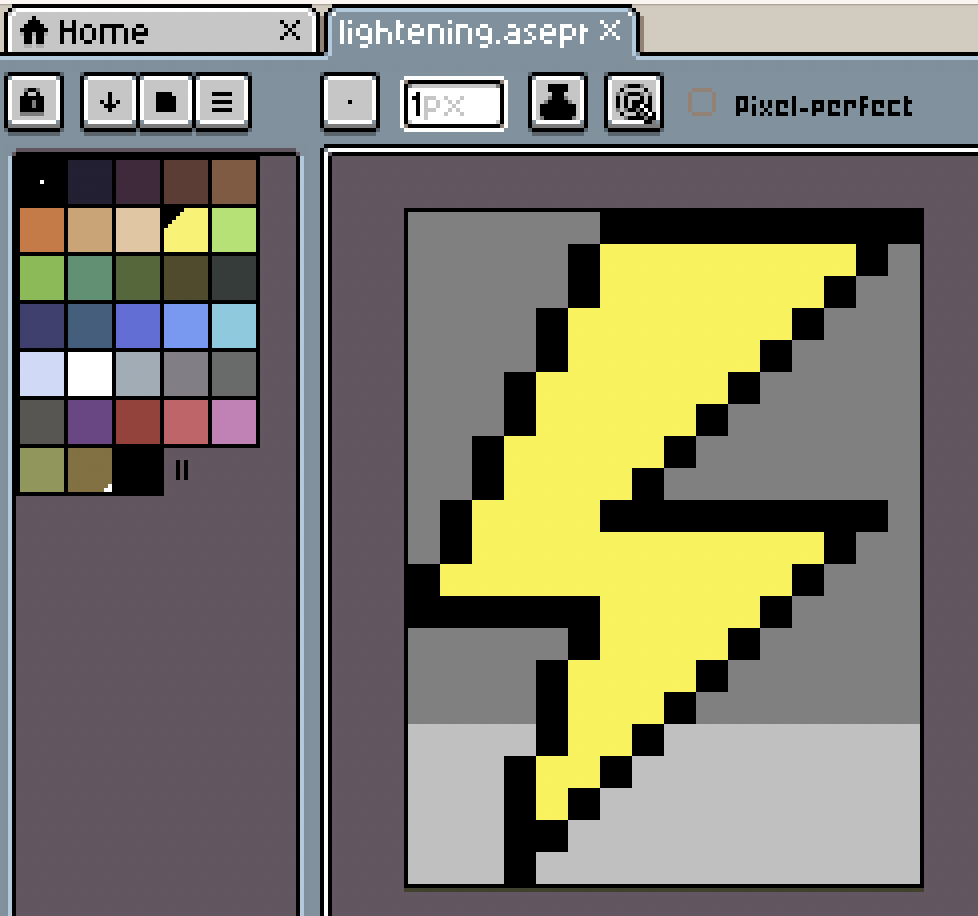Select the dark indigo palette swatch
The width and height of the screenshot is (978, 916).
[x=42, y=325]
